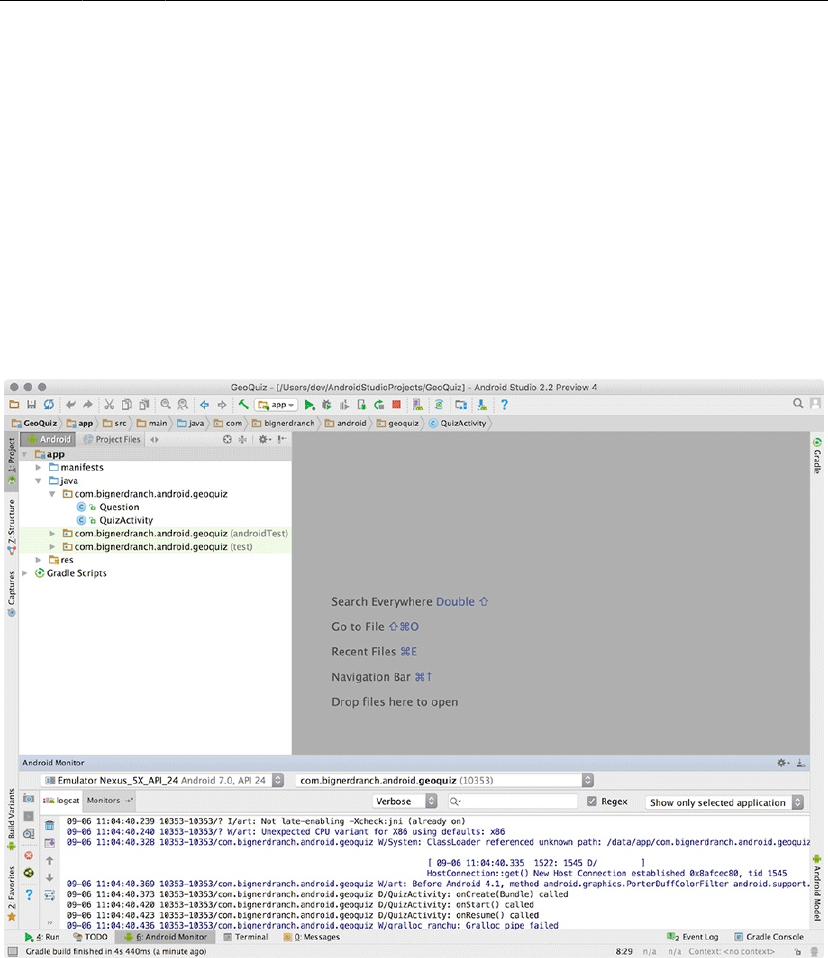828x958 pixels.
Task: Expand the geoquiz (test) package
Action: (x=53, y=547)
